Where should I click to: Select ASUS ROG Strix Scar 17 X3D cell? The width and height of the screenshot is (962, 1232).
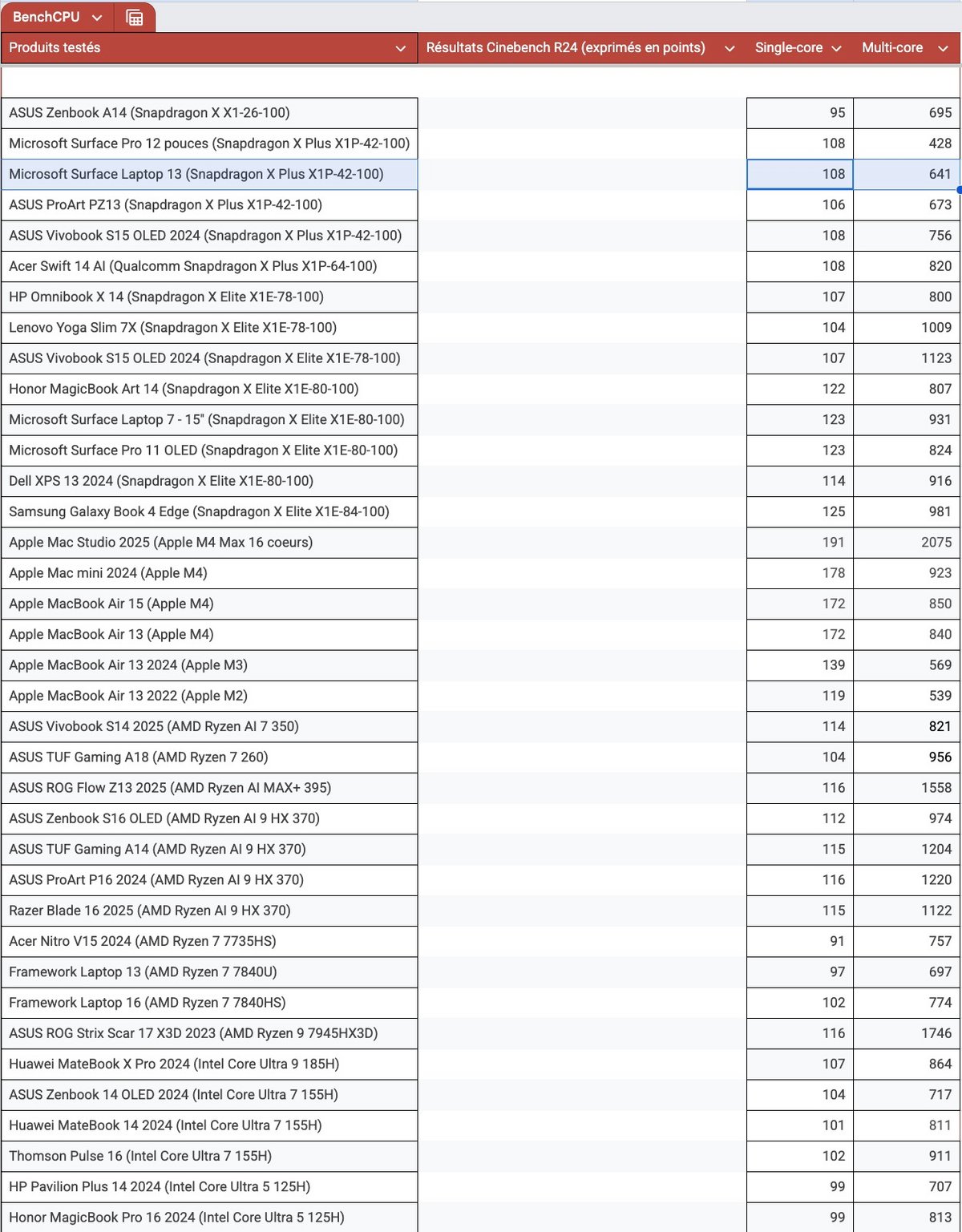tap(209, 1033)
